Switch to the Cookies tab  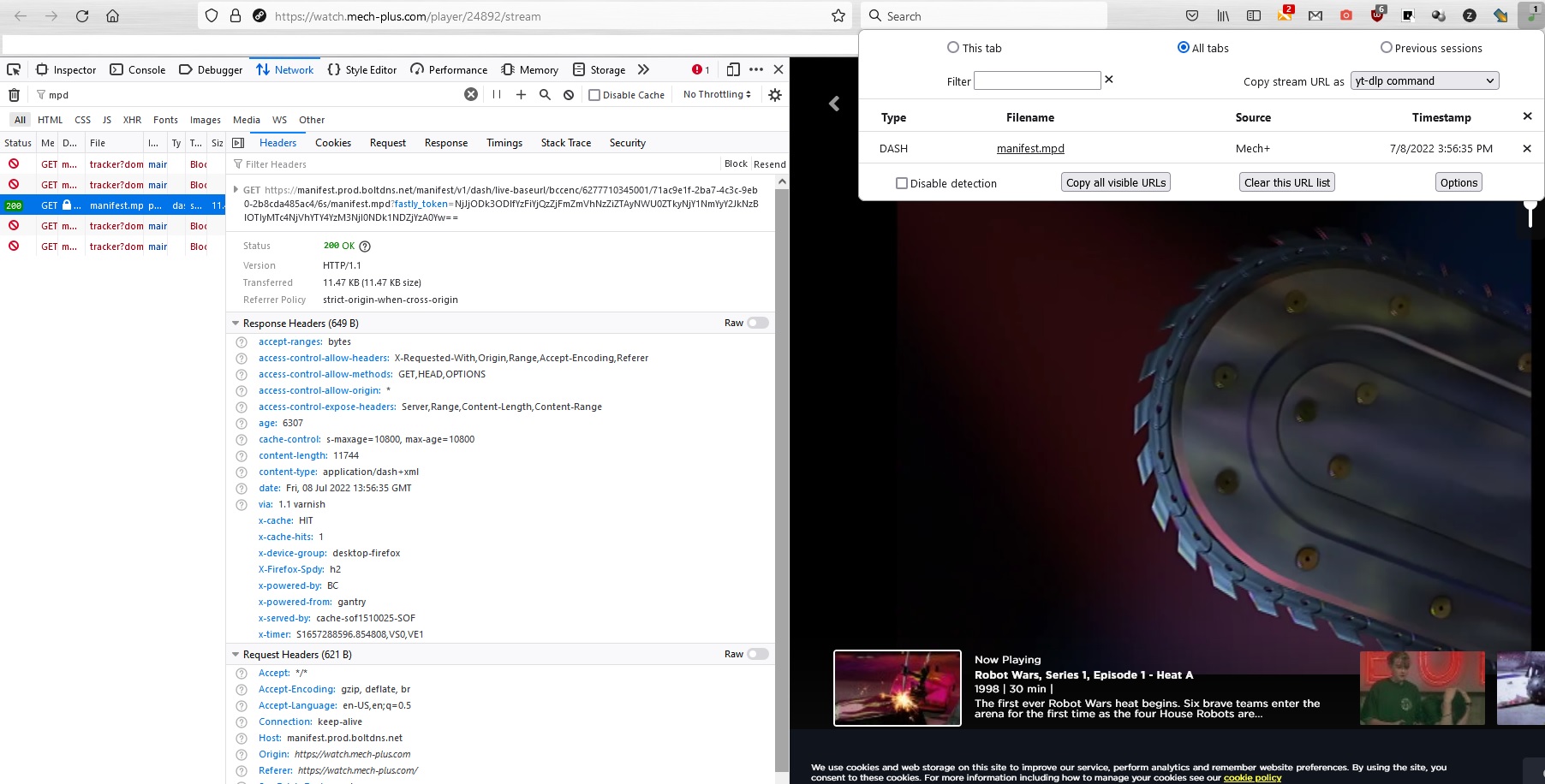pyautogui.click(x=333, y=143)
